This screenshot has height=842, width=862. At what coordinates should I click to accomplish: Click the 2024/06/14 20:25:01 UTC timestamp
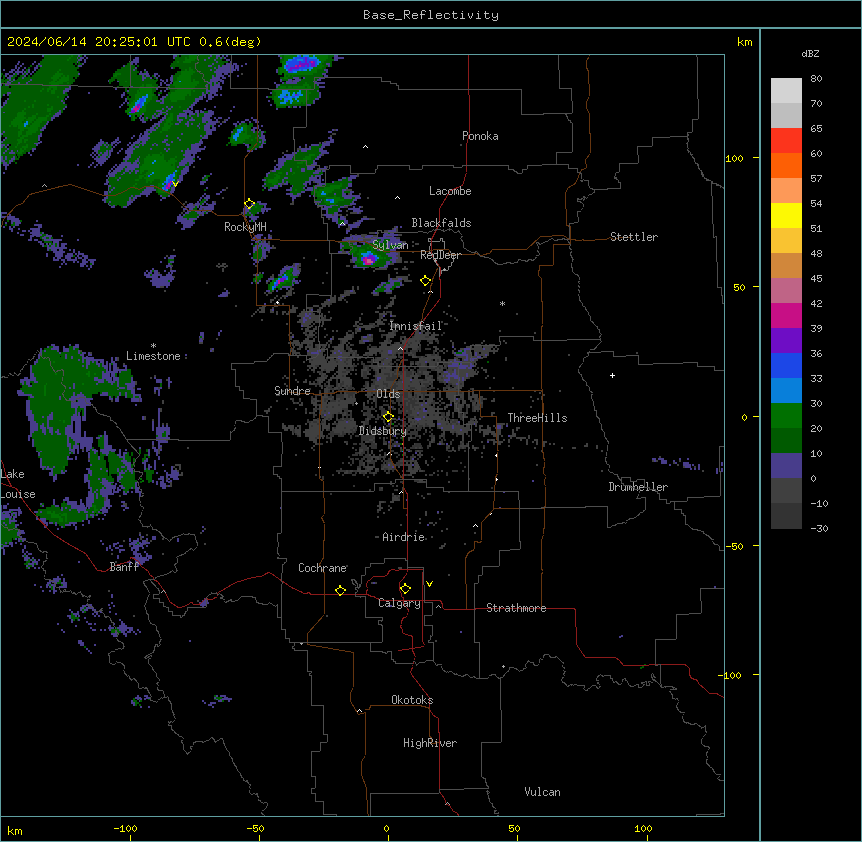tap(99, 42)
